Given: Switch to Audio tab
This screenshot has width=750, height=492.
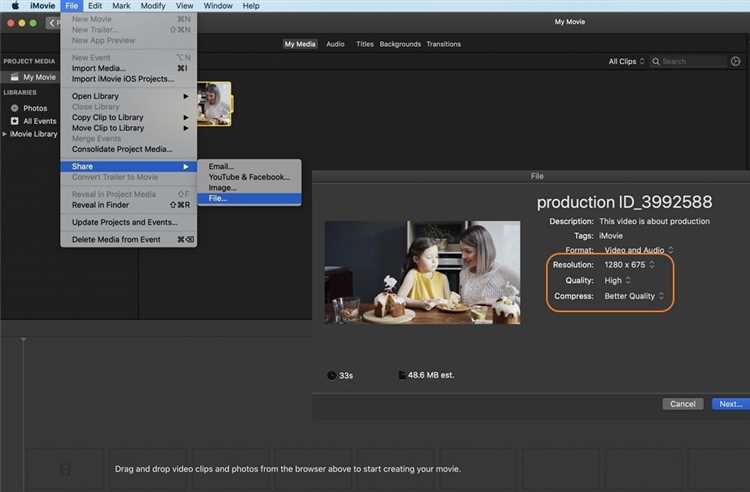Looking at the screenshot, I should coord(335,44).
